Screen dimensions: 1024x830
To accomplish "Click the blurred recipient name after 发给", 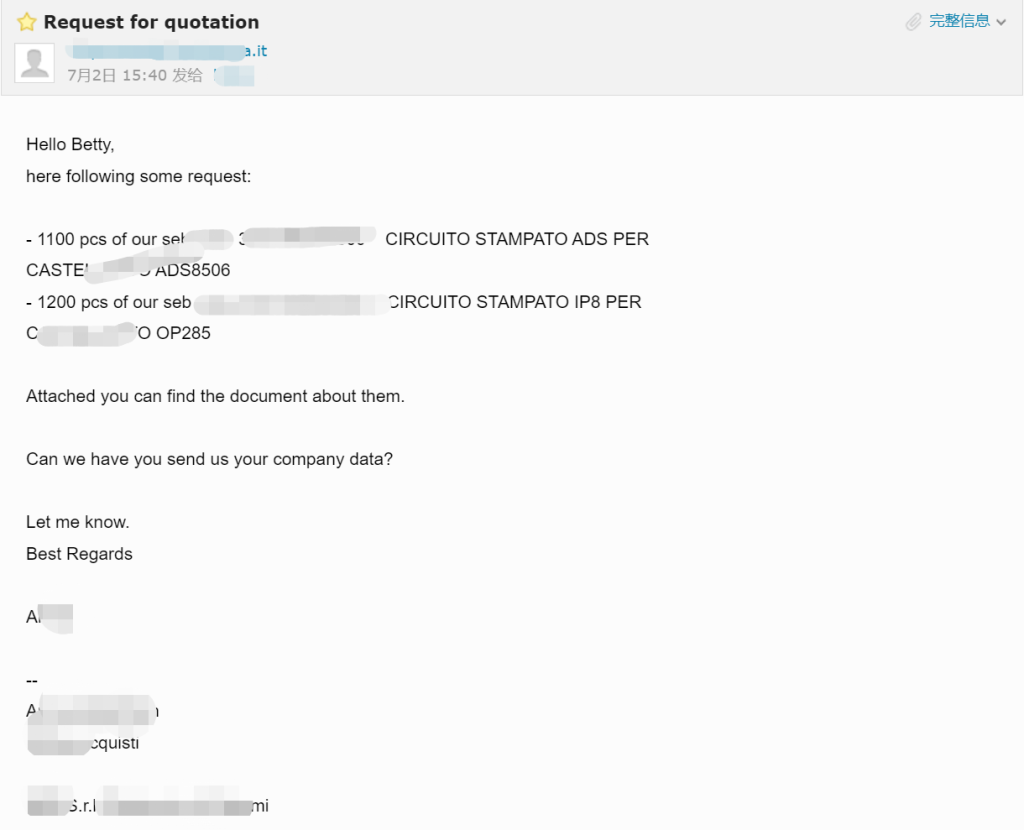I will point(234,76).
